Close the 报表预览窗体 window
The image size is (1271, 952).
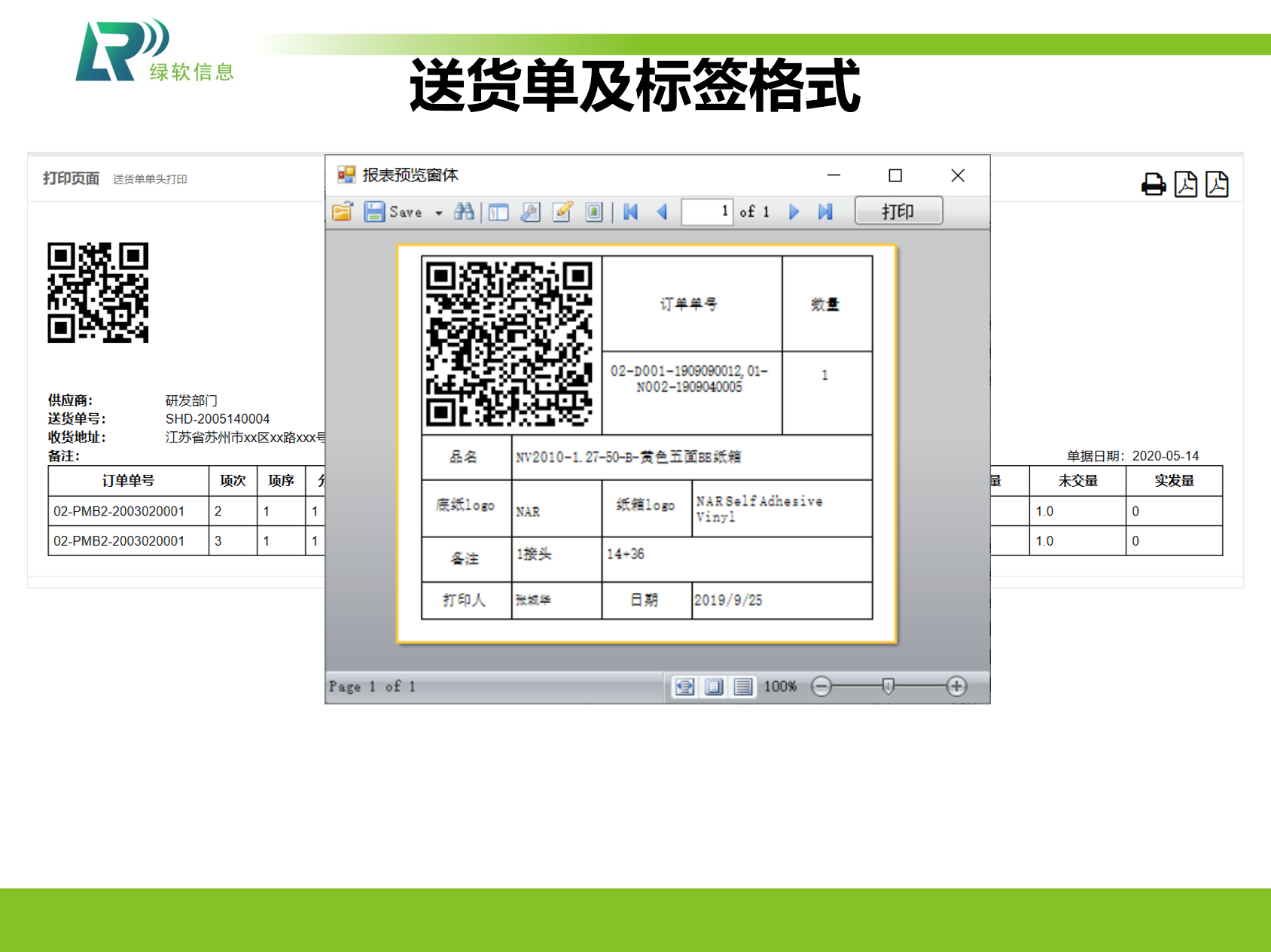pyautogui.click(x=958, y=175)
